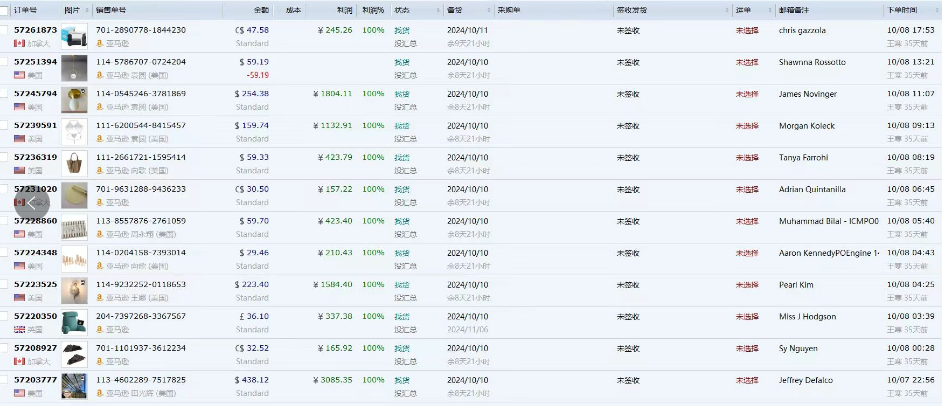Click UK flag under order 57220350

(x=19, y=330)
